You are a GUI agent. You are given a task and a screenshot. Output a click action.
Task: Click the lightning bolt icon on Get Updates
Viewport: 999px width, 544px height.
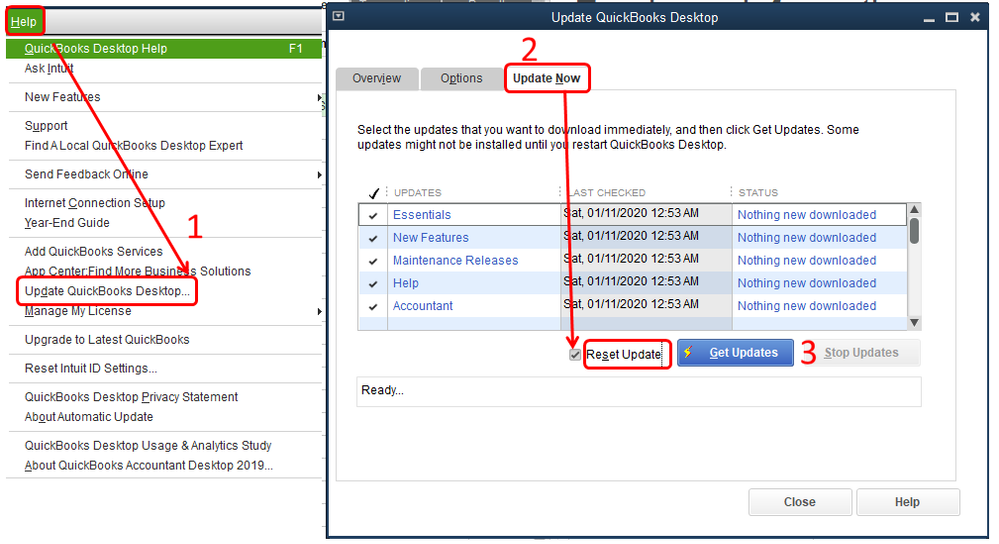click(x=688, y=352)
